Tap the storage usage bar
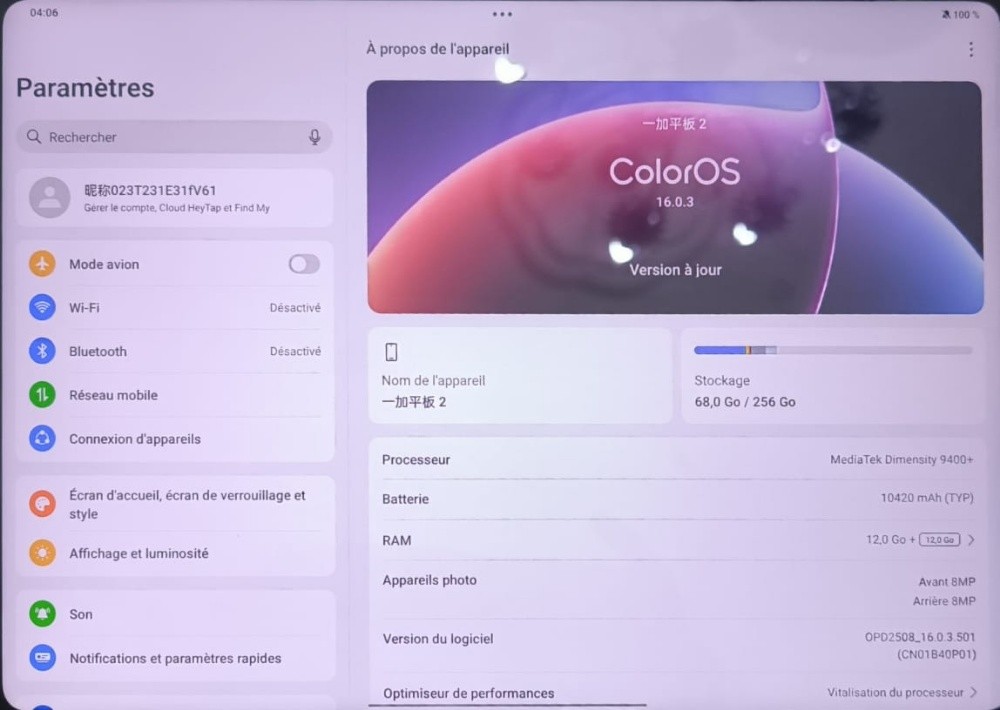 point(833,350)
